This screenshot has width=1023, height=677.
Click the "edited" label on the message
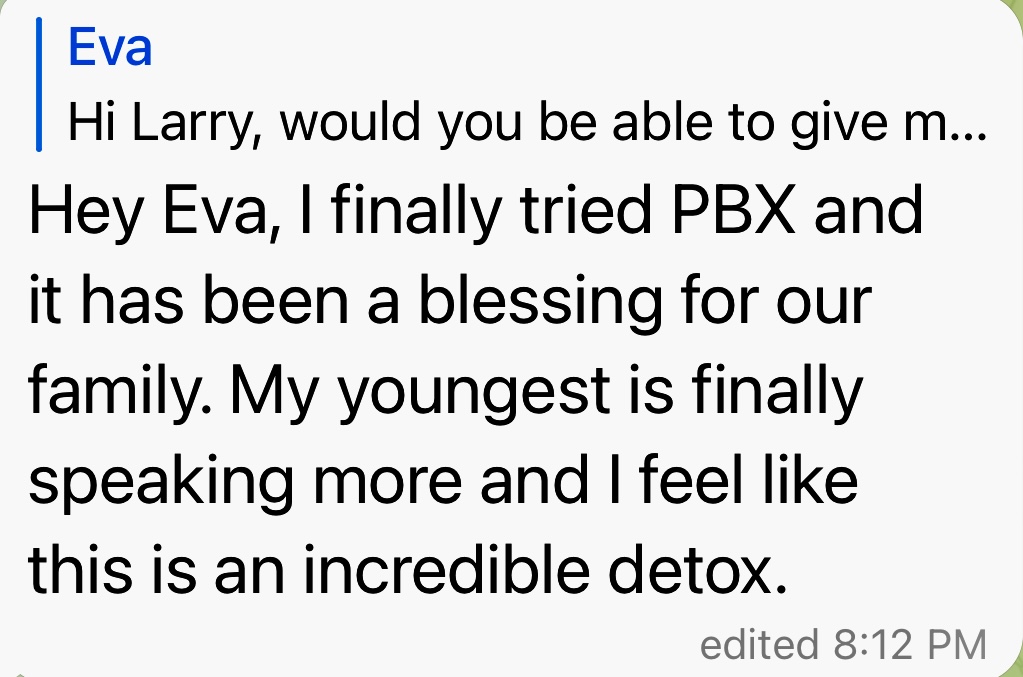[x=758, y=643]
